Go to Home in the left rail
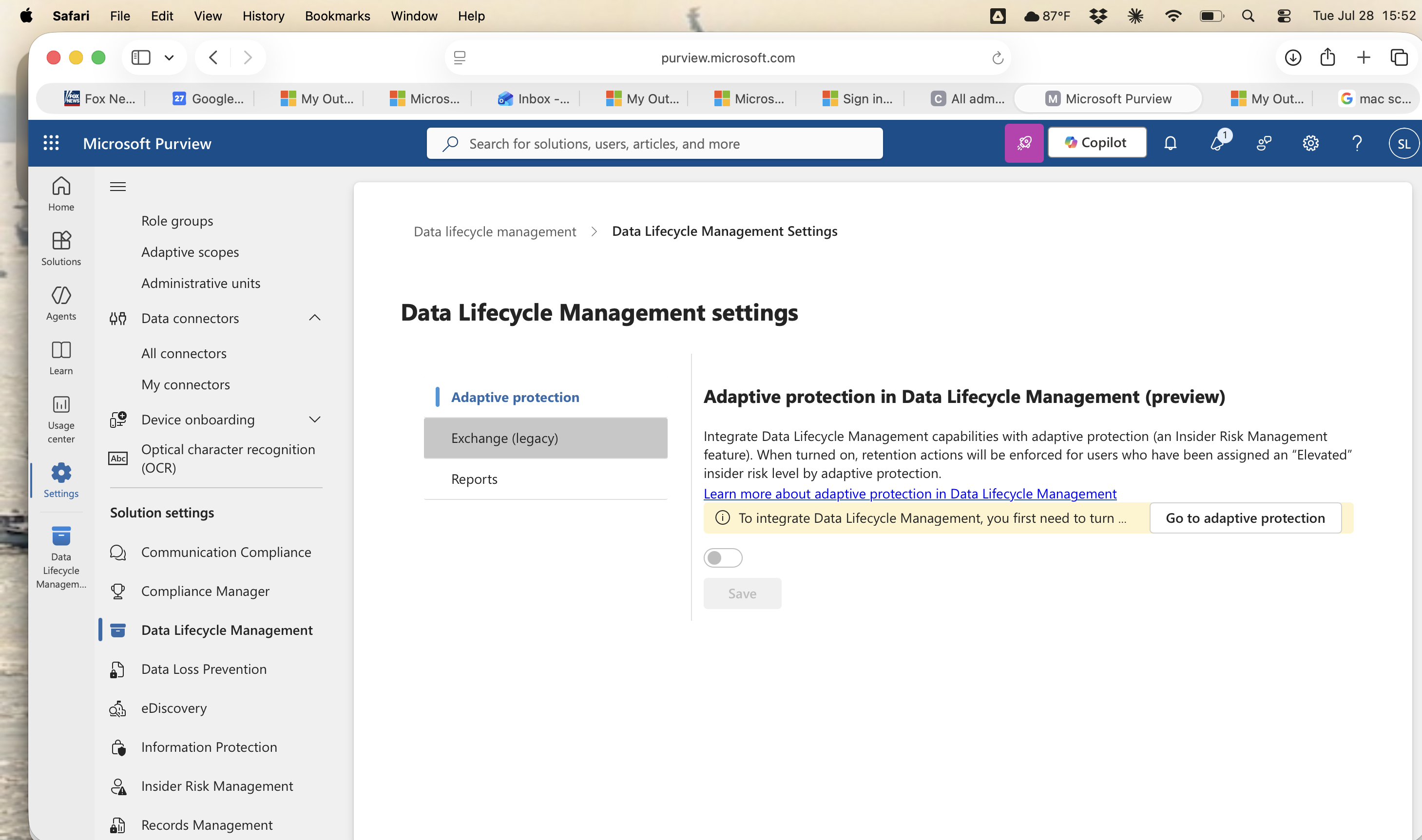Image resolution: width=1422 pixels, height=840 pixels. coord(61,194)
